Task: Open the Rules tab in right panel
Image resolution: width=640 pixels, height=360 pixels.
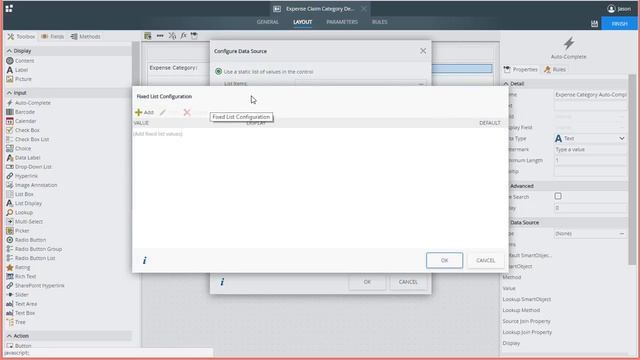Action: 555,69
